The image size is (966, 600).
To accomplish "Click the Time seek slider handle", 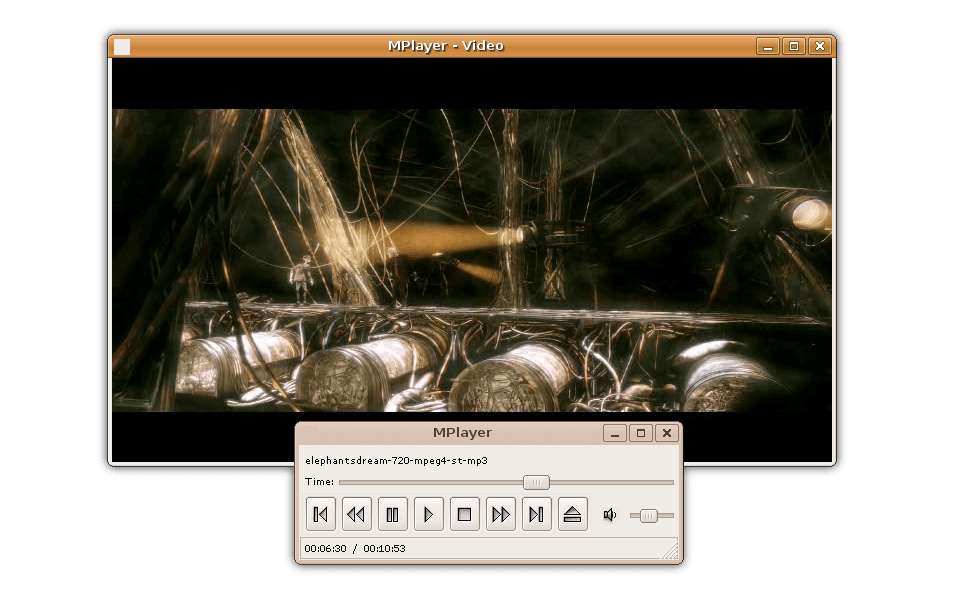I will (536, 482).
